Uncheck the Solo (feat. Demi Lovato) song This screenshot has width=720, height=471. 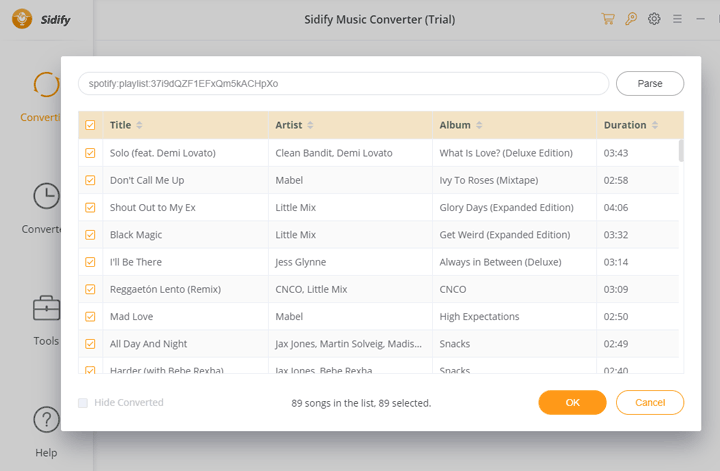tap(90, 153)
